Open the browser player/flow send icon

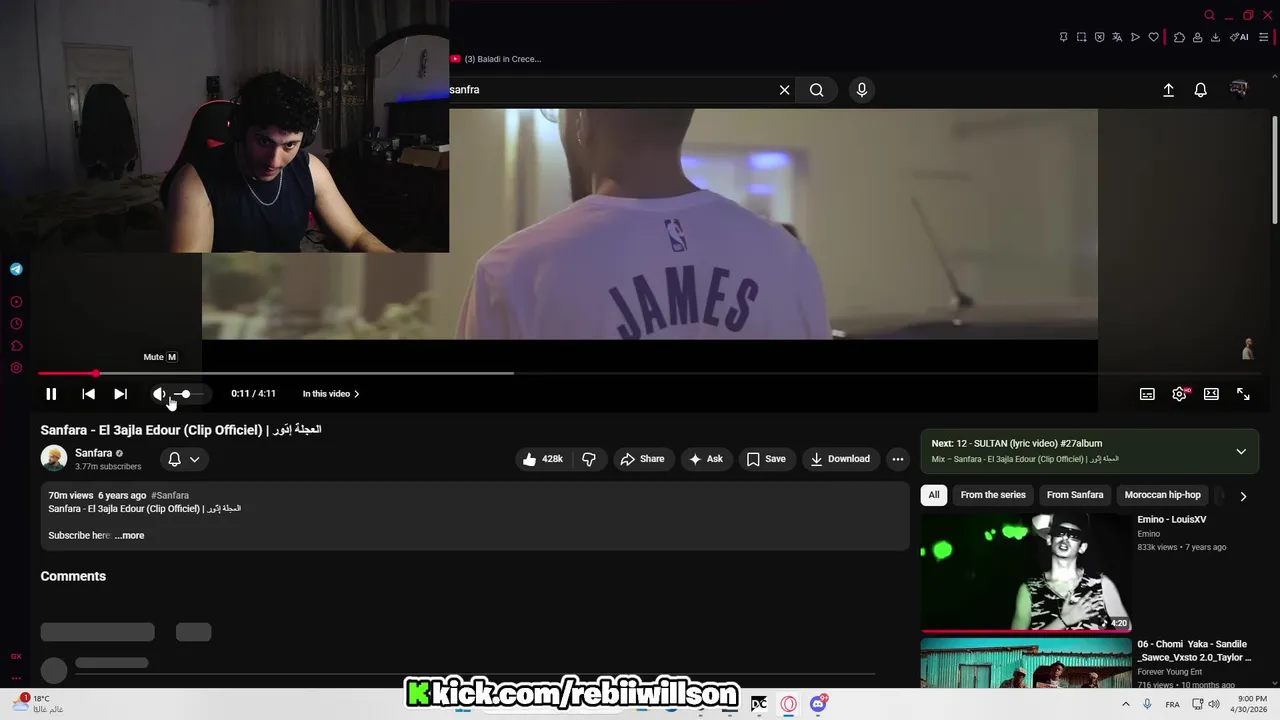1135,37
